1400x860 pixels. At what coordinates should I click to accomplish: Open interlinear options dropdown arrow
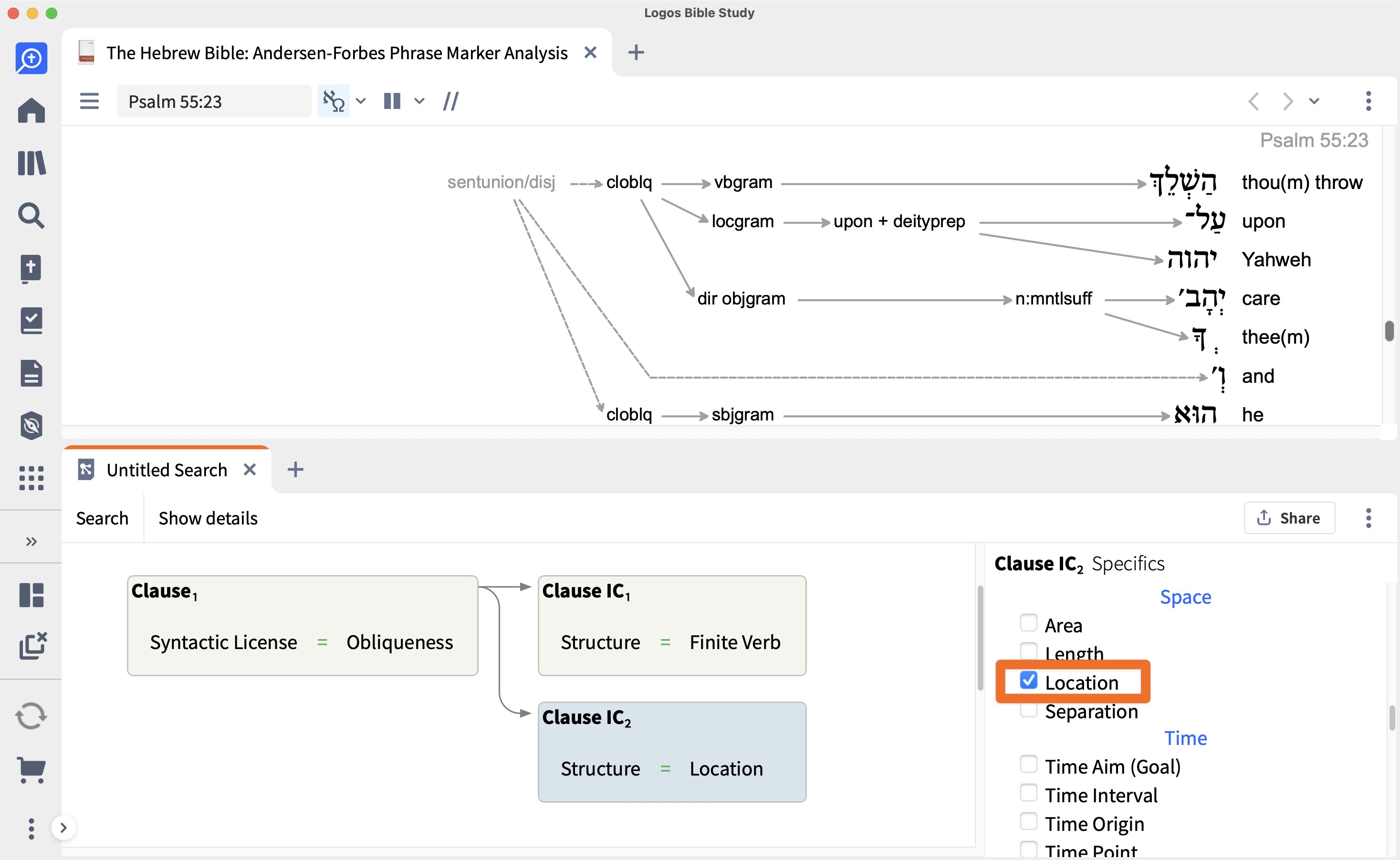pos(361,101)
